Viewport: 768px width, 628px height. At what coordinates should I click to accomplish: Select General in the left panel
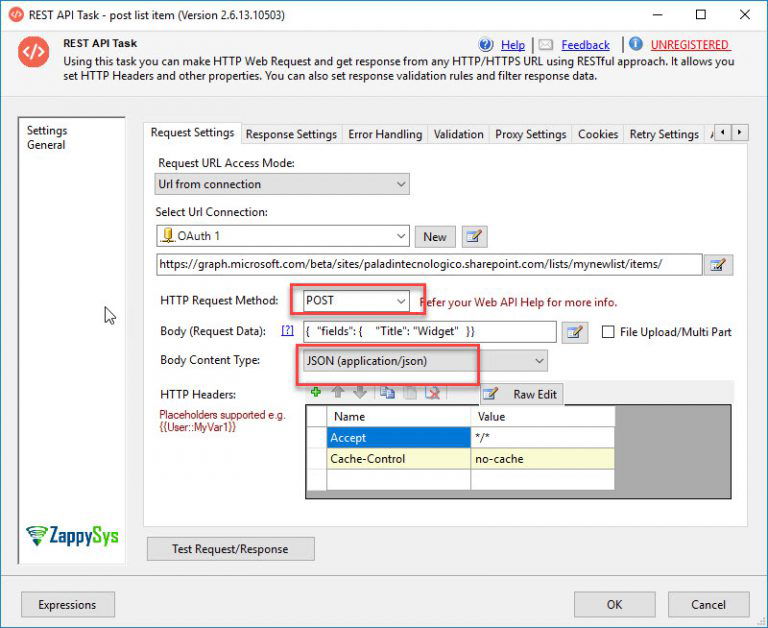pyautogui.click(x=46, y=145)
